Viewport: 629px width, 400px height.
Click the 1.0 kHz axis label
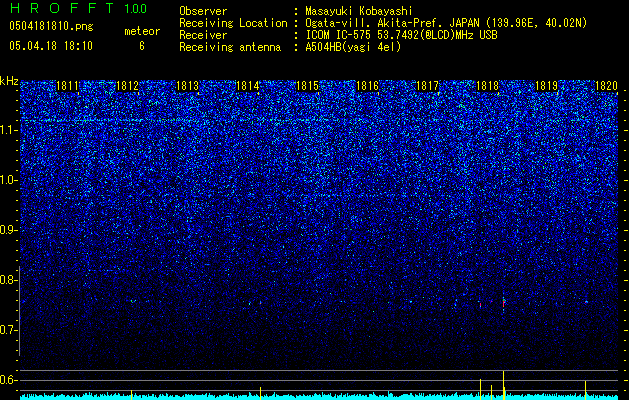tap(8, 180)
